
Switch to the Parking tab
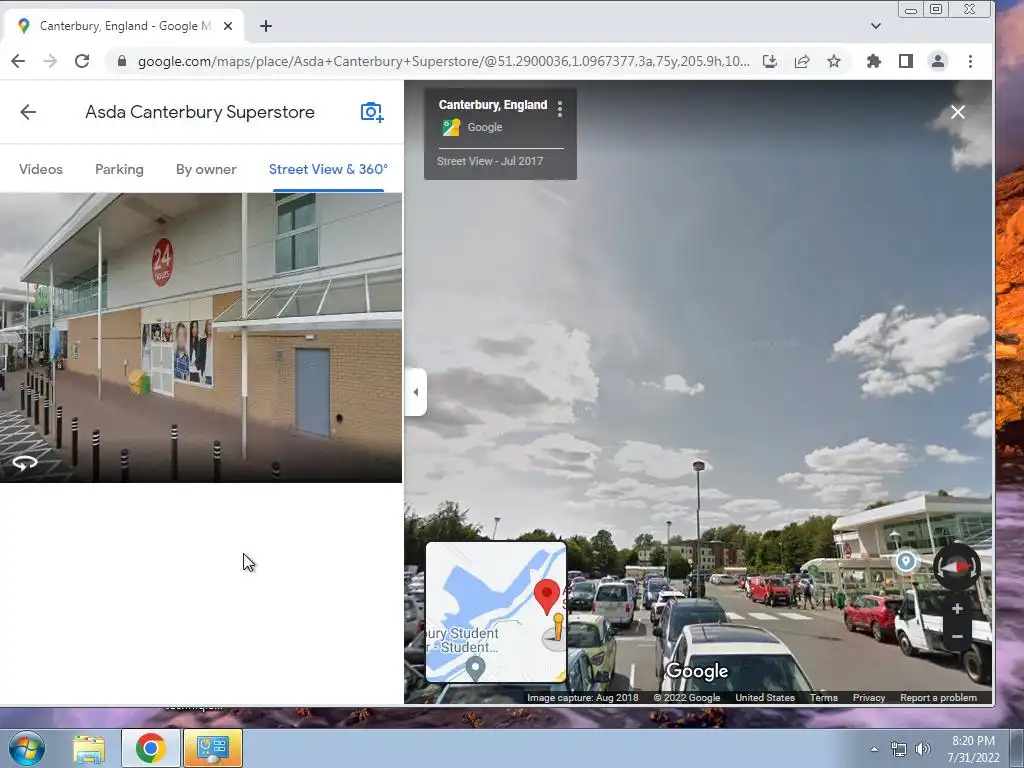point(119,169)
